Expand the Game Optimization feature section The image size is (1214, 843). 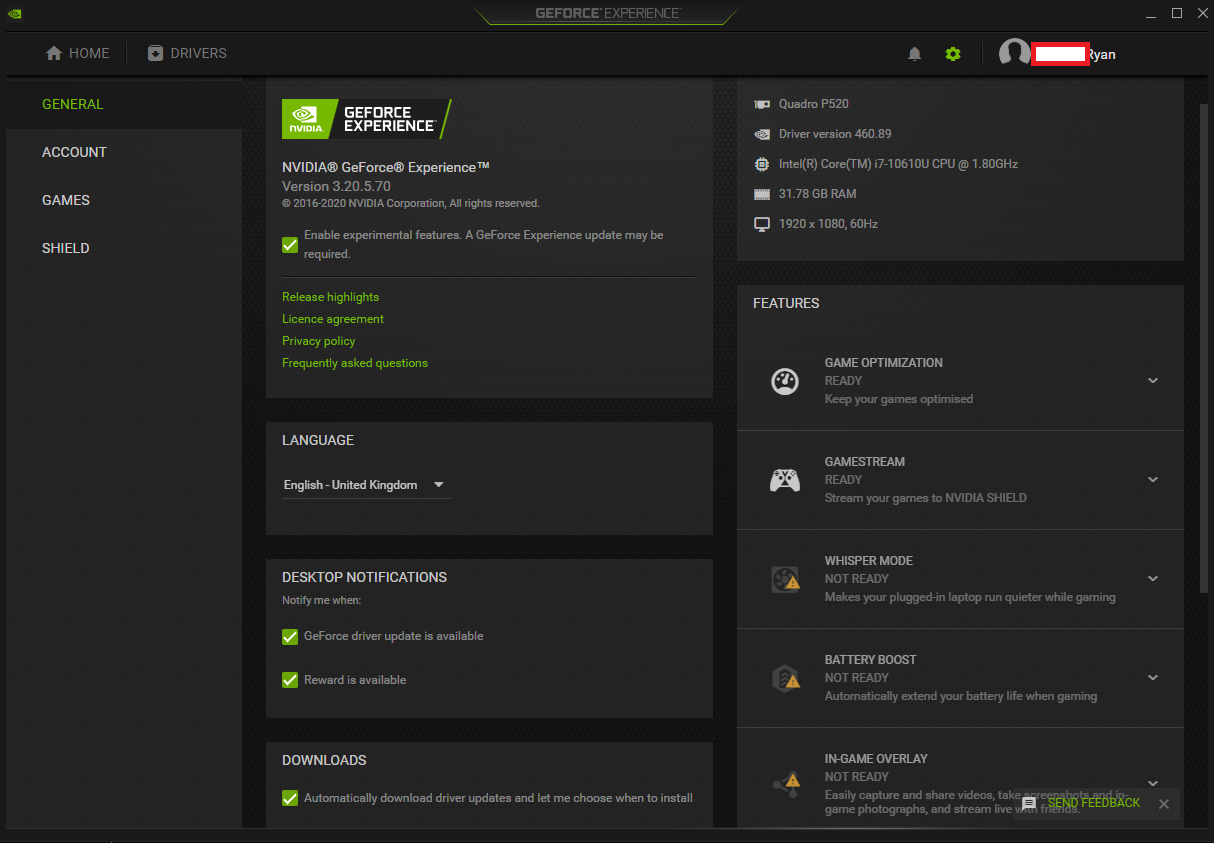click(x=1153, y=381)
